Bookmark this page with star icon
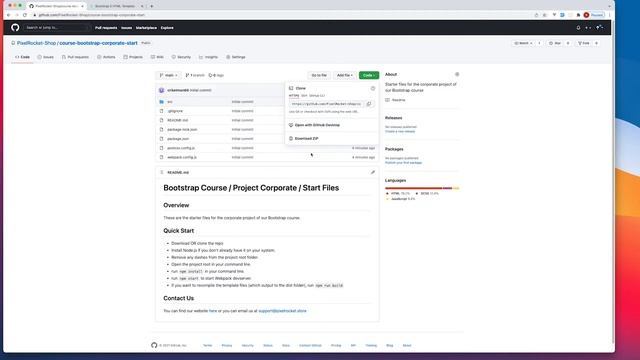The width and height of the screenshot is (640, 360). click(x=544, y=15)
